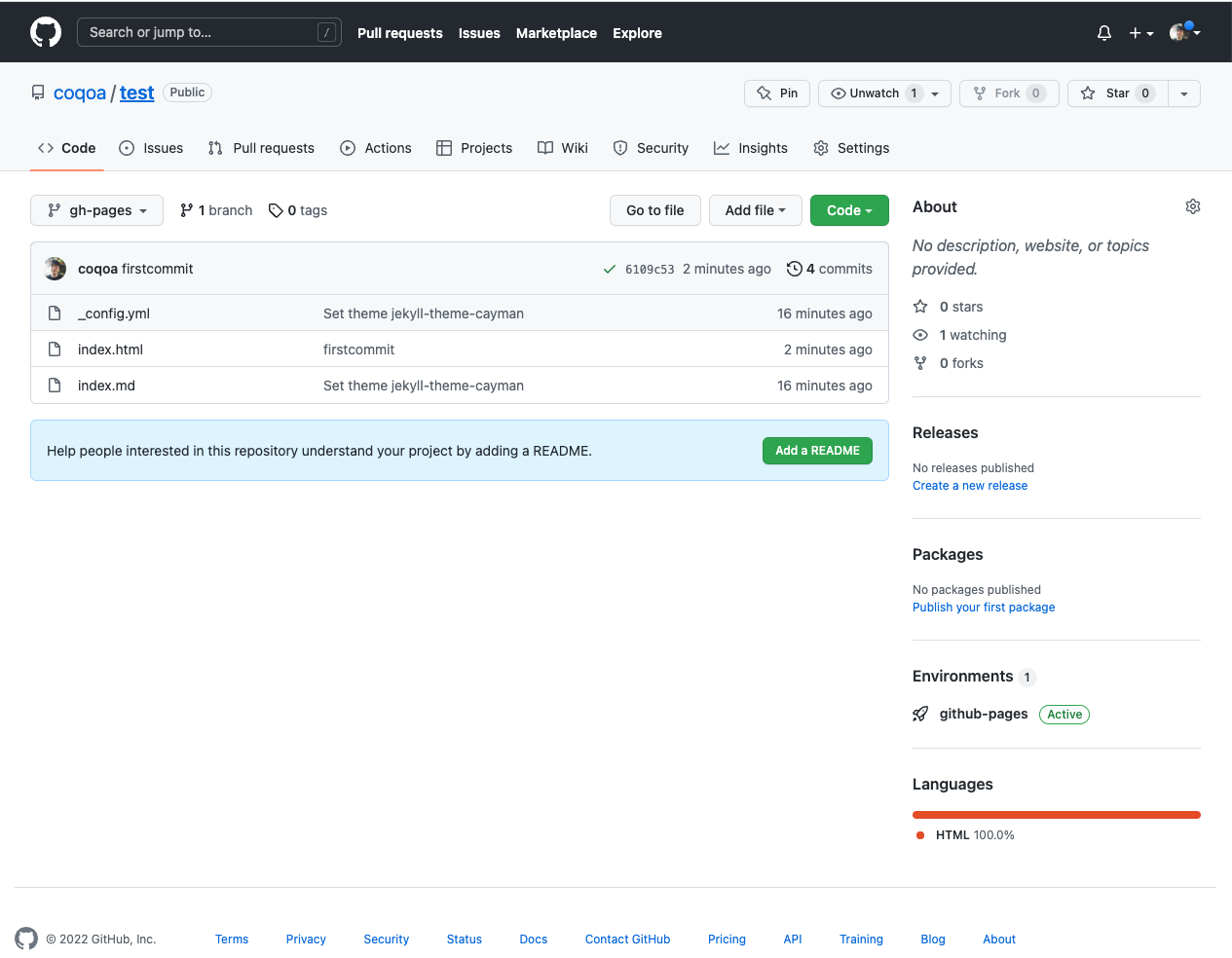Open github-pages environment

click(x=984, y=714)
